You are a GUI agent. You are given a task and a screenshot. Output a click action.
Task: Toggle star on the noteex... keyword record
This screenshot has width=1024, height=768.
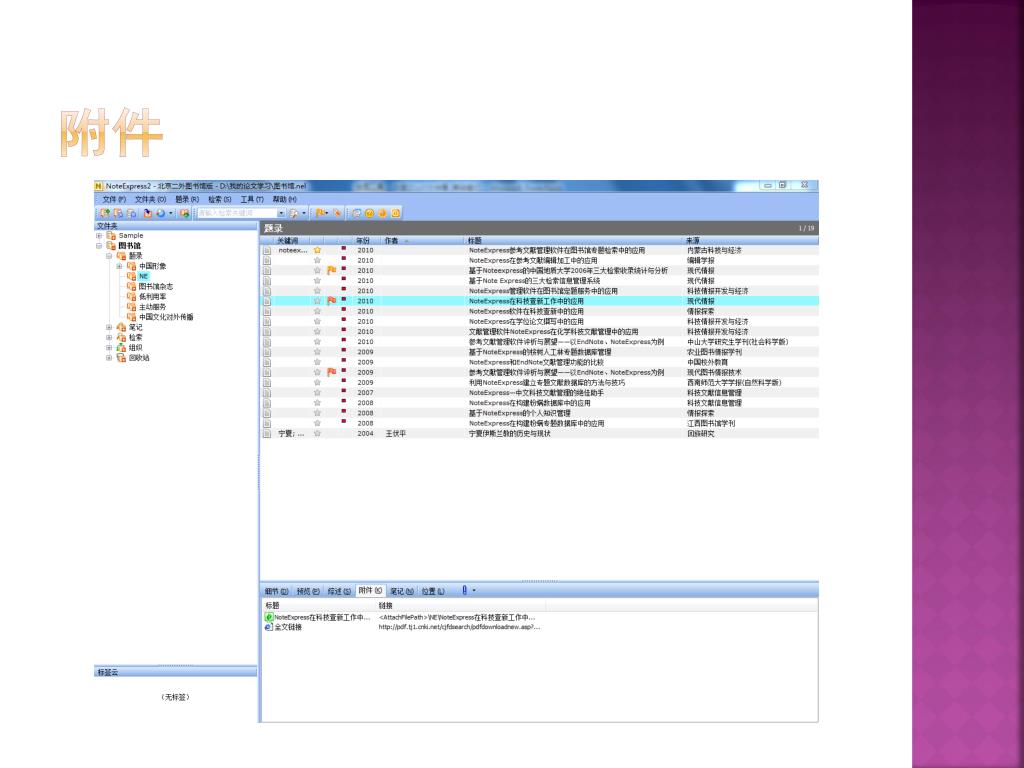point(317,250)
